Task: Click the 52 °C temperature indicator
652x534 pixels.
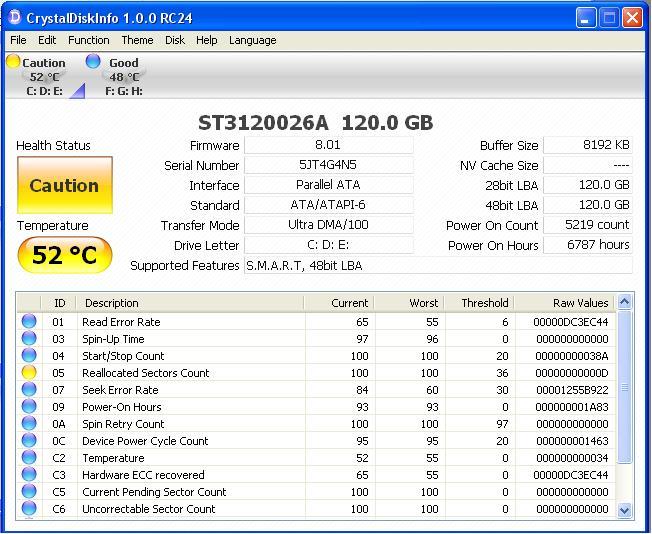Action: click(x=65, y=255)
